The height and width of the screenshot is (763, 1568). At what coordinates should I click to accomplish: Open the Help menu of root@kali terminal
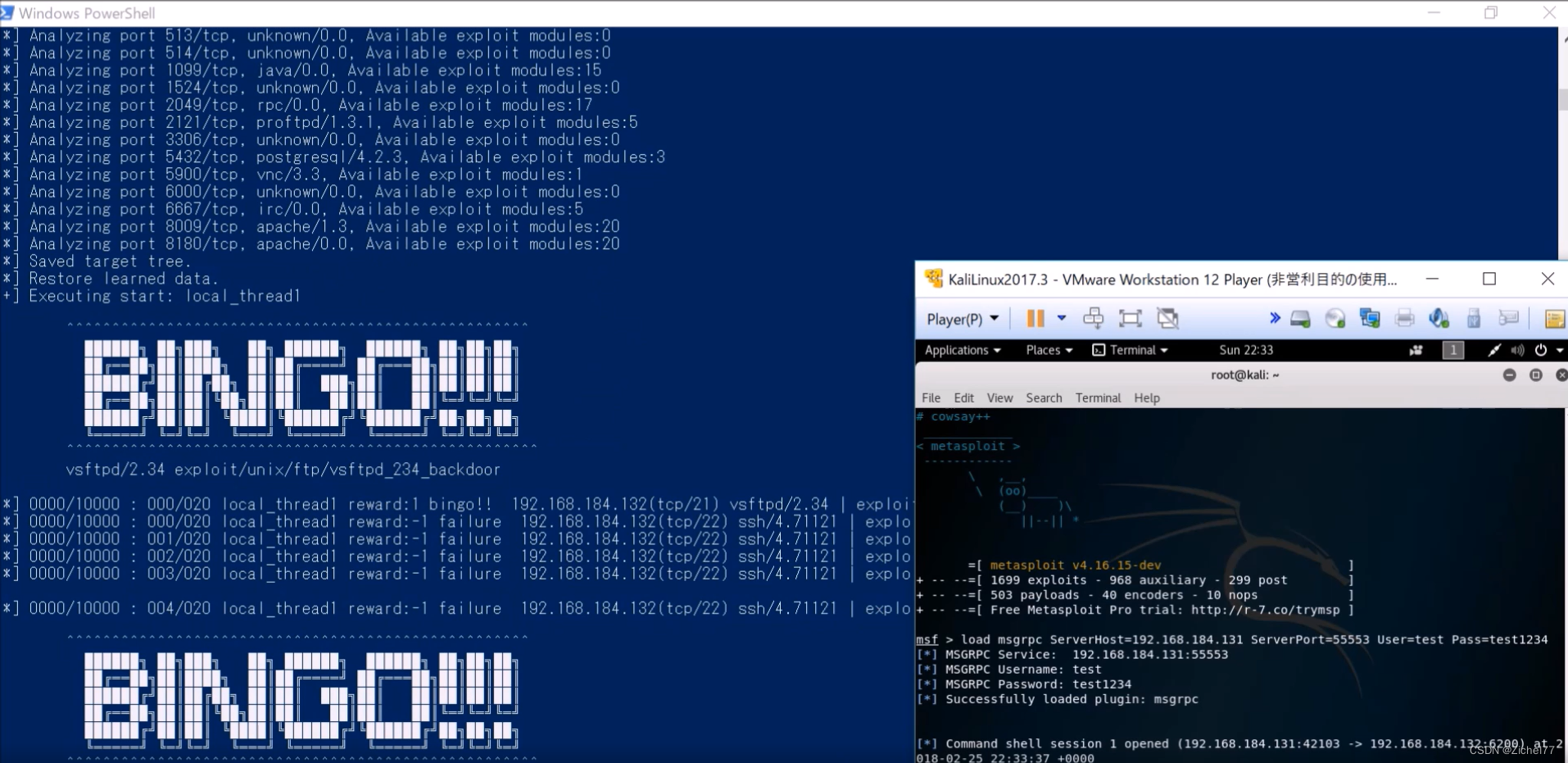(x=1147, y=397)
